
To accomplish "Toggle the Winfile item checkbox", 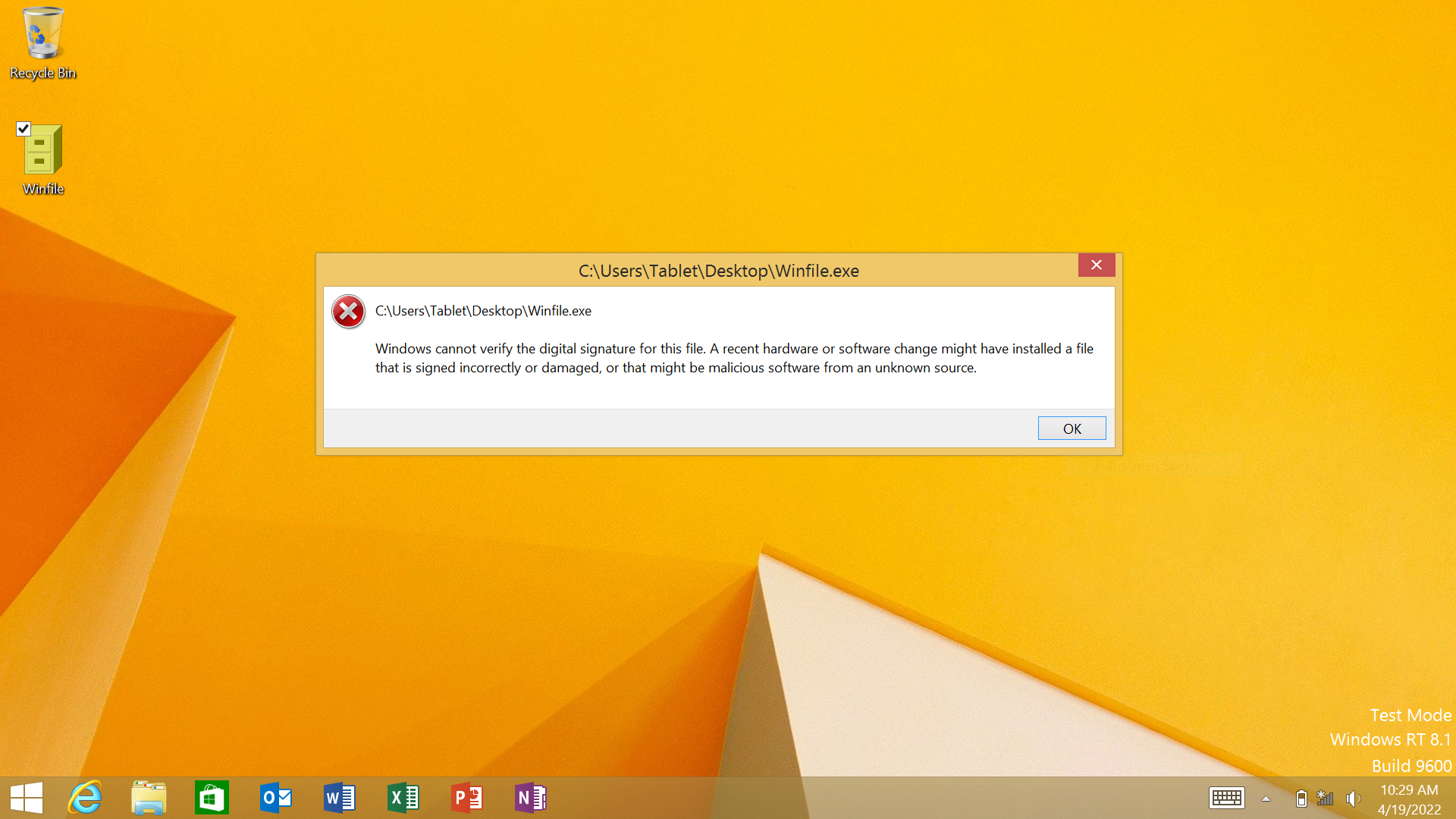I will click(24, 129).
